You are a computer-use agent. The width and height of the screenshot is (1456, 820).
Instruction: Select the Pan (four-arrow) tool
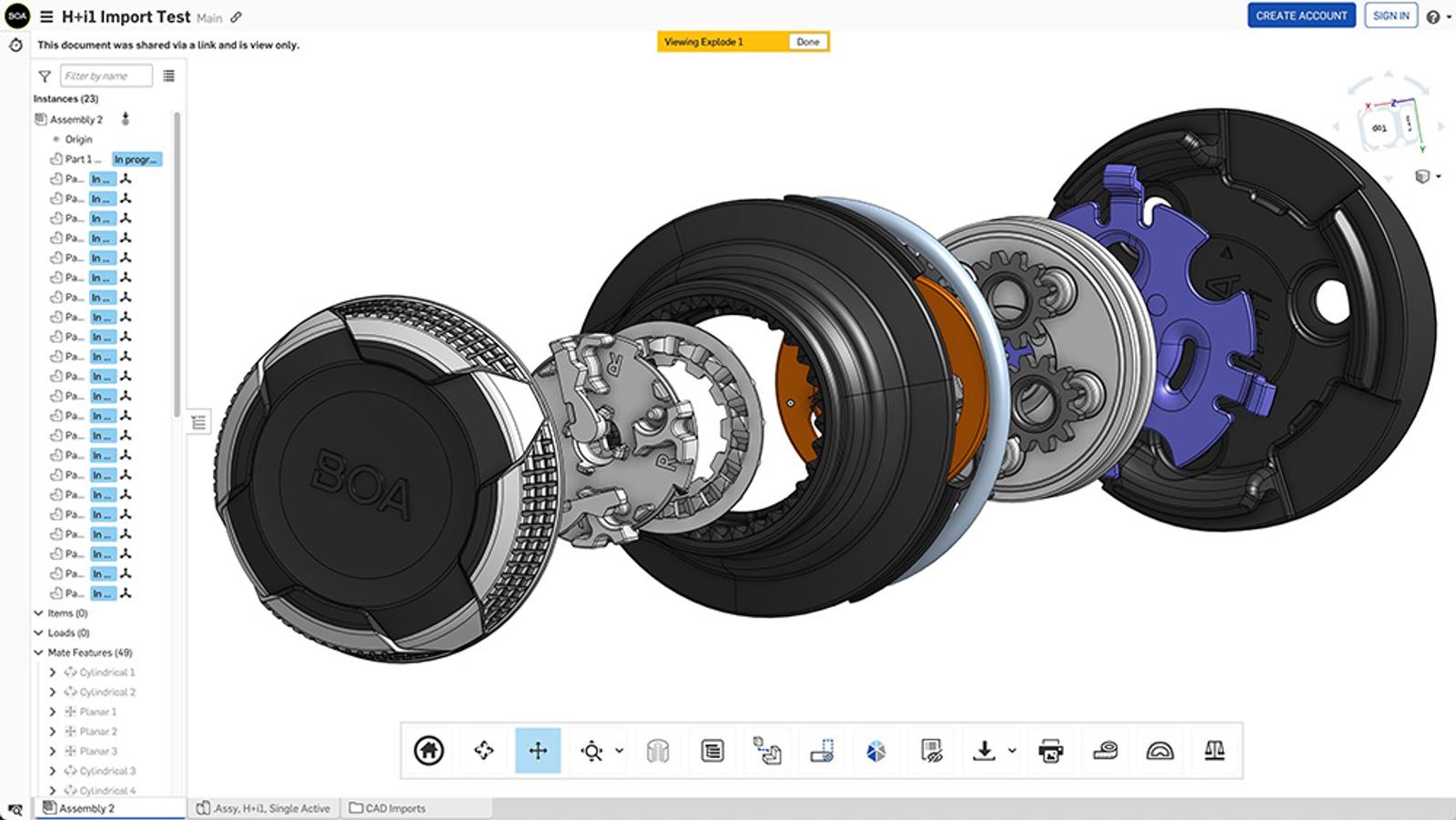click(538, 751)
